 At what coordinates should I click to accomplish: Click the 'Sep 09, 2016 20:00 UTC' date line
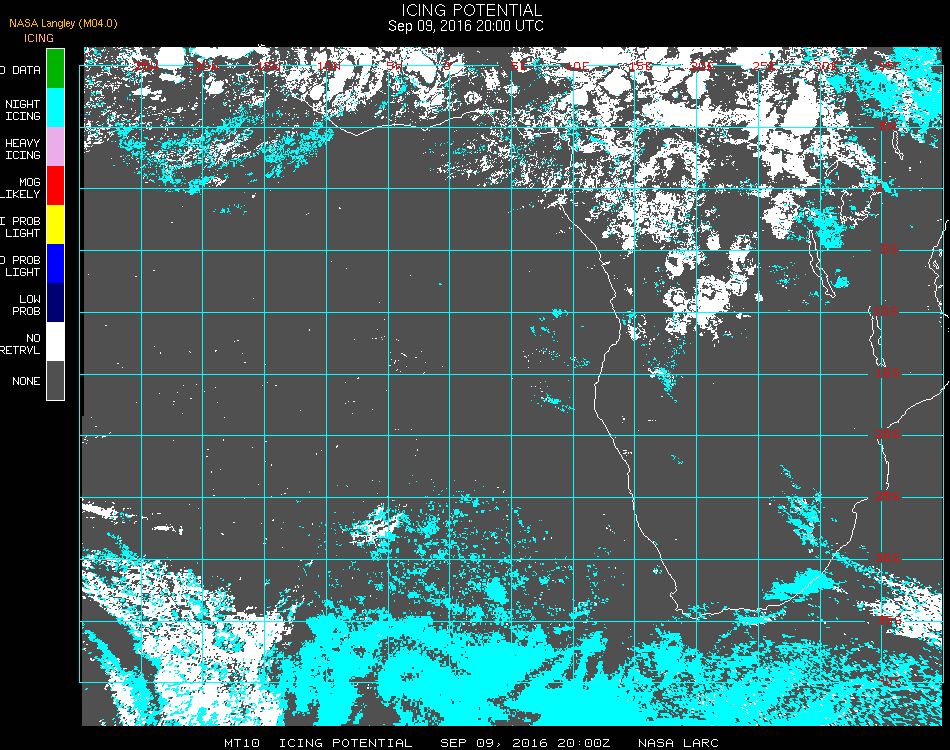pyautogui.click(x=465, y=26)
